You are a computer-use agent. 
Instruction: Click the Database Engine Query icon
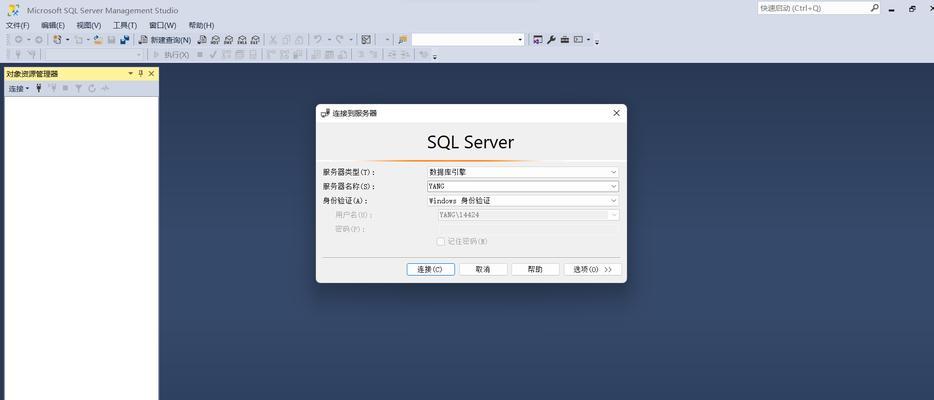(203, 40)
